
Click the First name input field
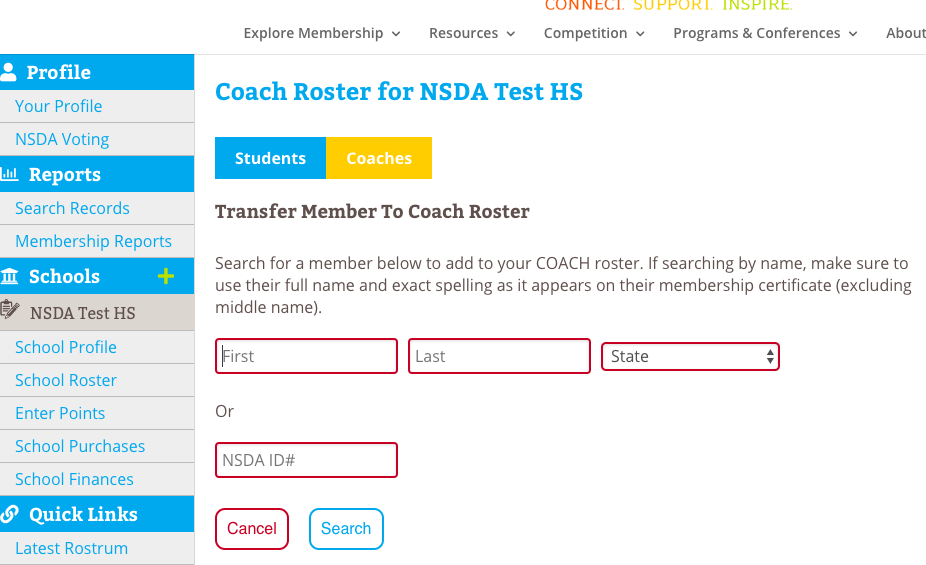point(306,356)
